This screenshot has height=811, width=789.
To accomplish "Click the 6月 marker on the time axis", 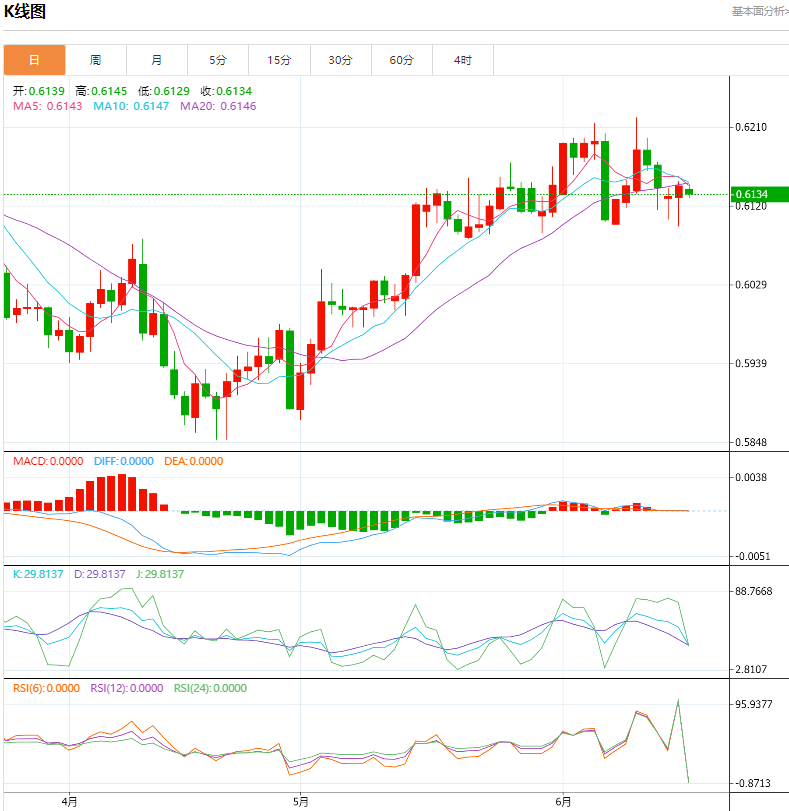I will (563, 801).
